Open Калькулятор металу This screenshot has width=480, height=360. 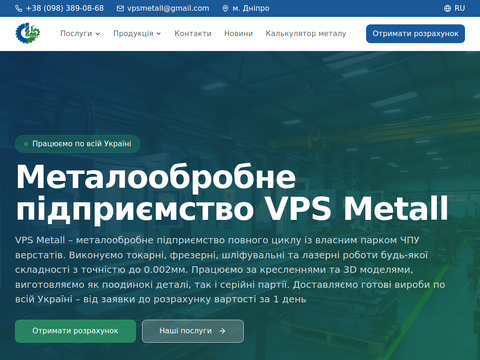pyautogui.click(x=306, y=33)
